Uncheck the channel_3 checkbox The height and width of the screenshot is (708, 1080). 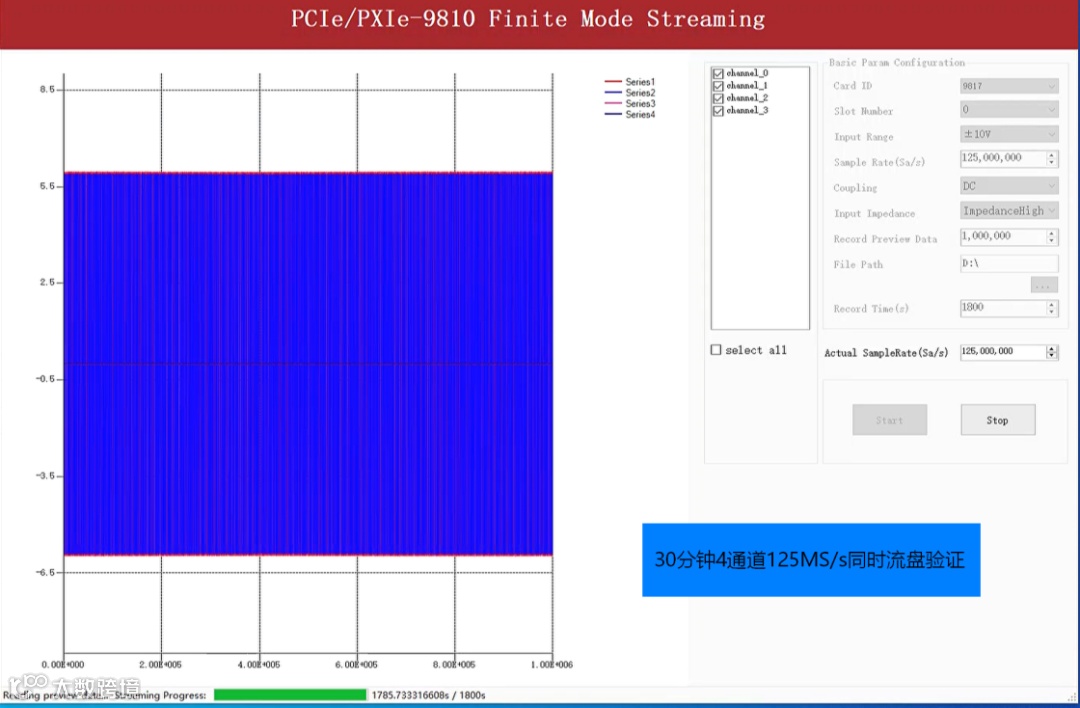(718, 111)
